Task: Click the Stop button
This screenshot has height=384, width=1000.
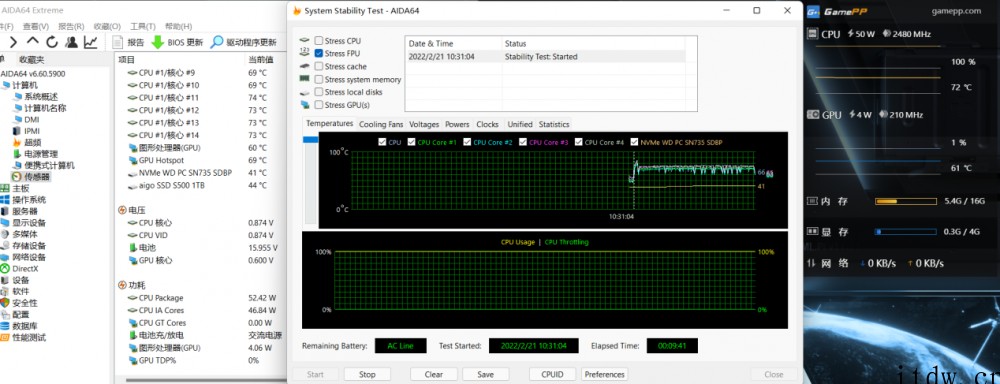Action: tap(367, 374)
